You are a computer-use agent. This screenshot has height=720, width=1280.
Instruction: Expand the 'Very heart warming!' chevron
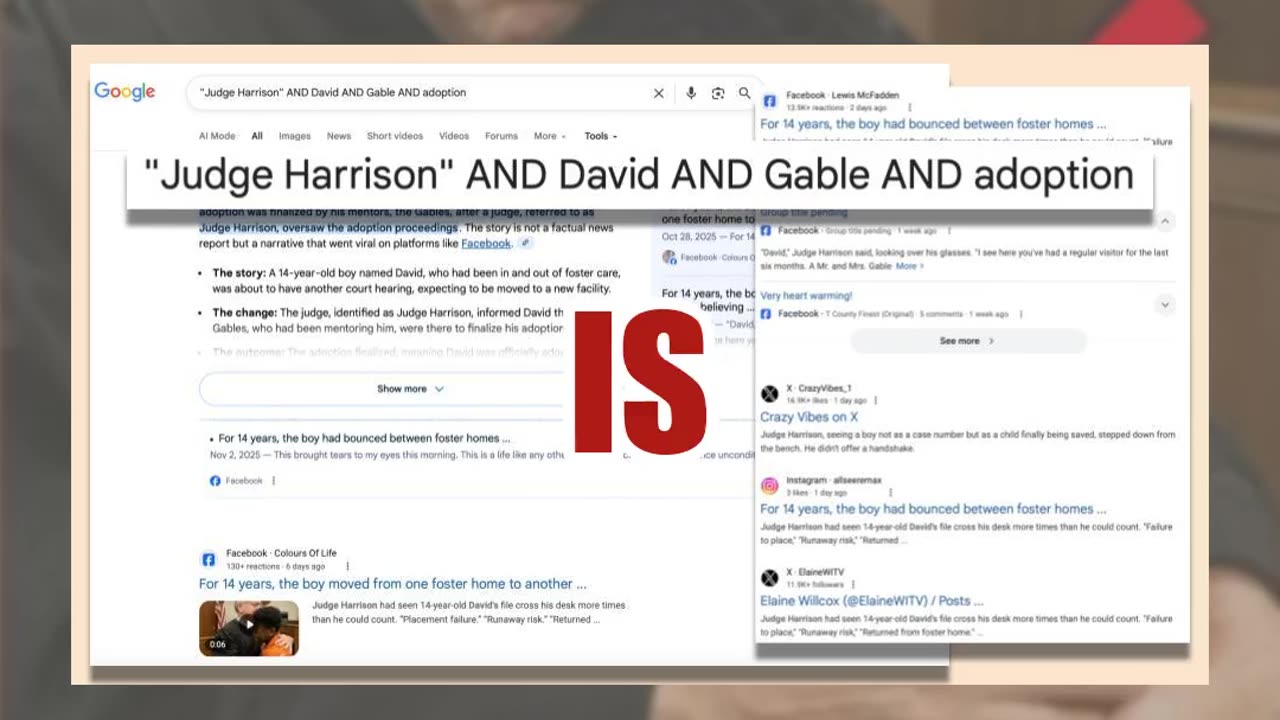tap(1165, 305)
